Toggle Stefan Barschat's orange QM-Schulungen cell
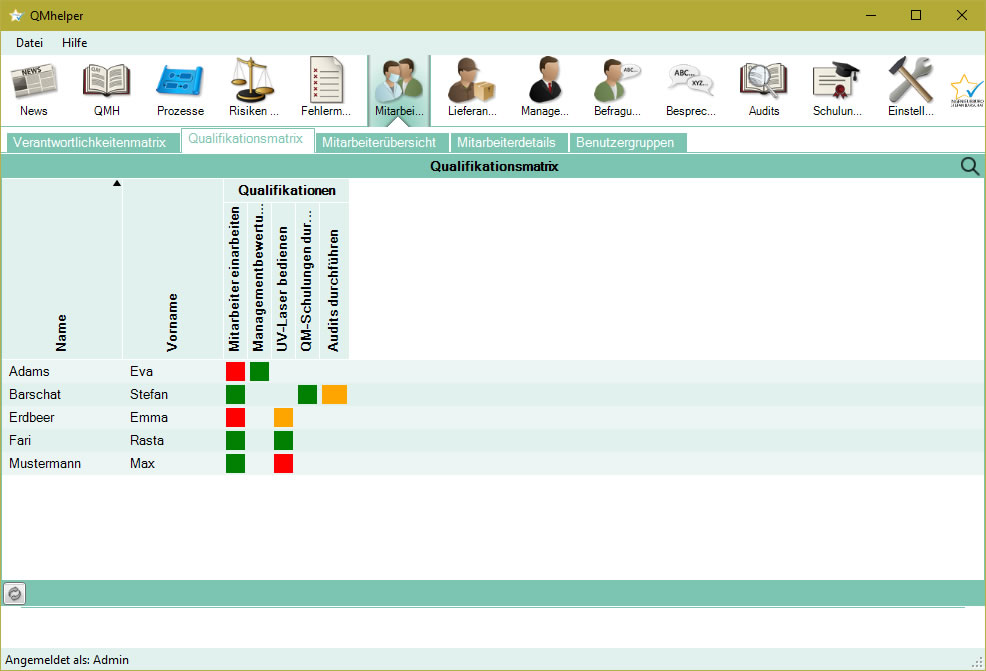 point(334,394)
